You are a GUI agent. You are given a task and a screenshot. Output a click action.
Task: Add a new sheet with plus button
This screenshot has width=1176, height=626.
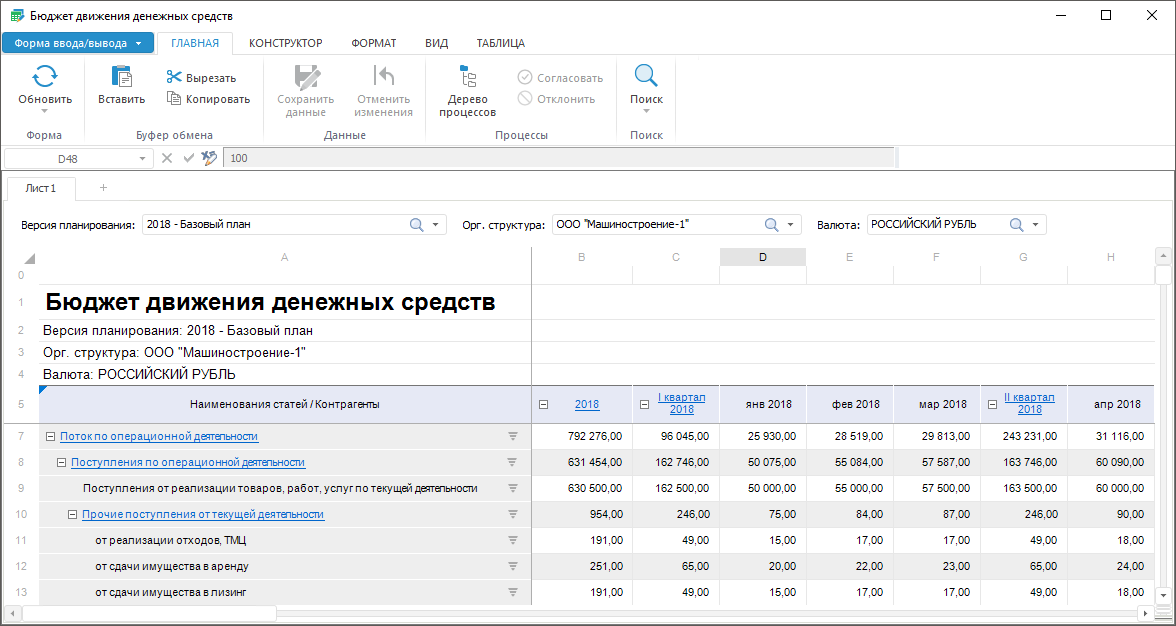103,188
